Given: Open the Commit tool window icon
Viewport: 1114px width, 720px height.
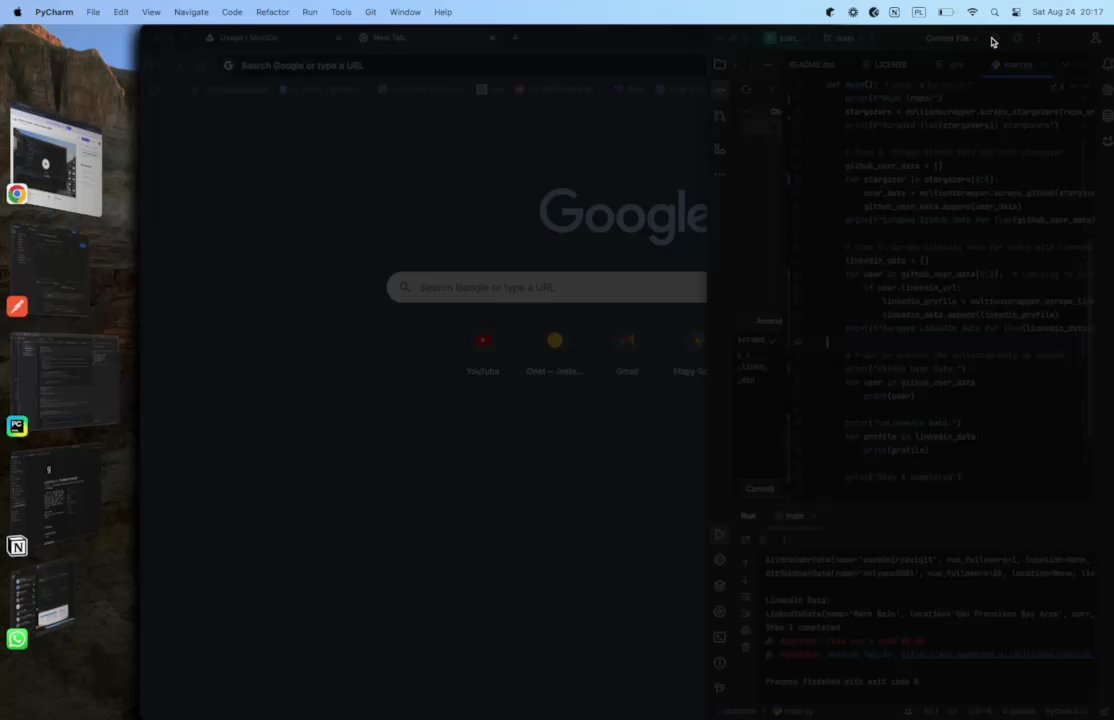Looking at the screenshot, I should click(x=720, y=90).
